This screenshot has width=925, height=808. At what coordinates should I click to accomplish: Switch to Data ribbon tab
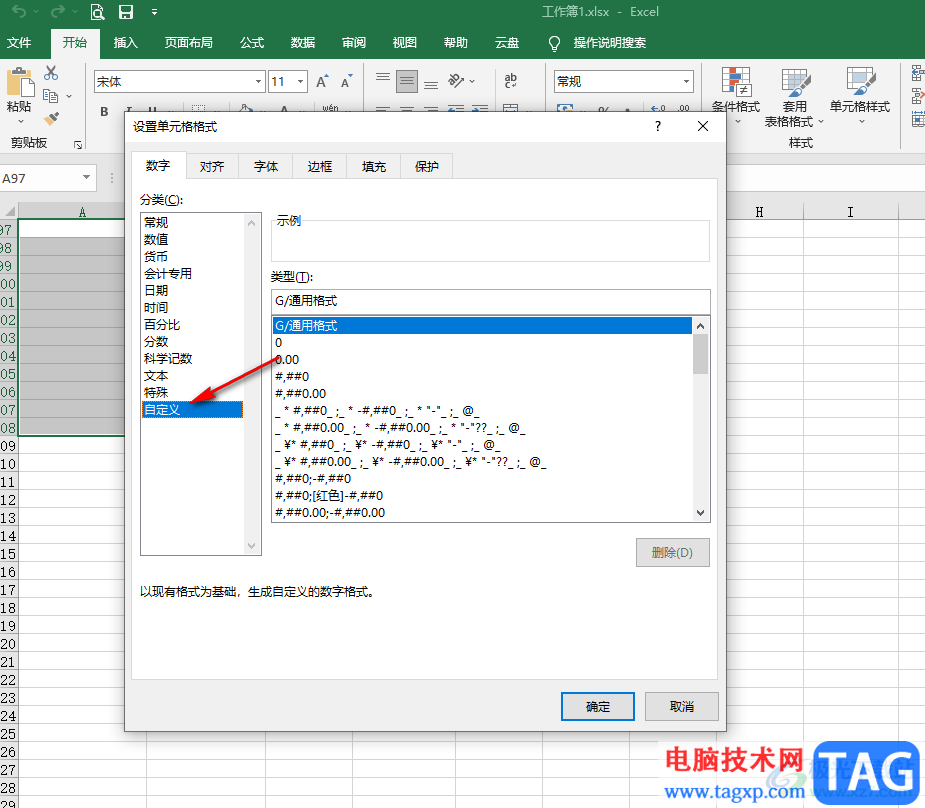pos(303,42)
